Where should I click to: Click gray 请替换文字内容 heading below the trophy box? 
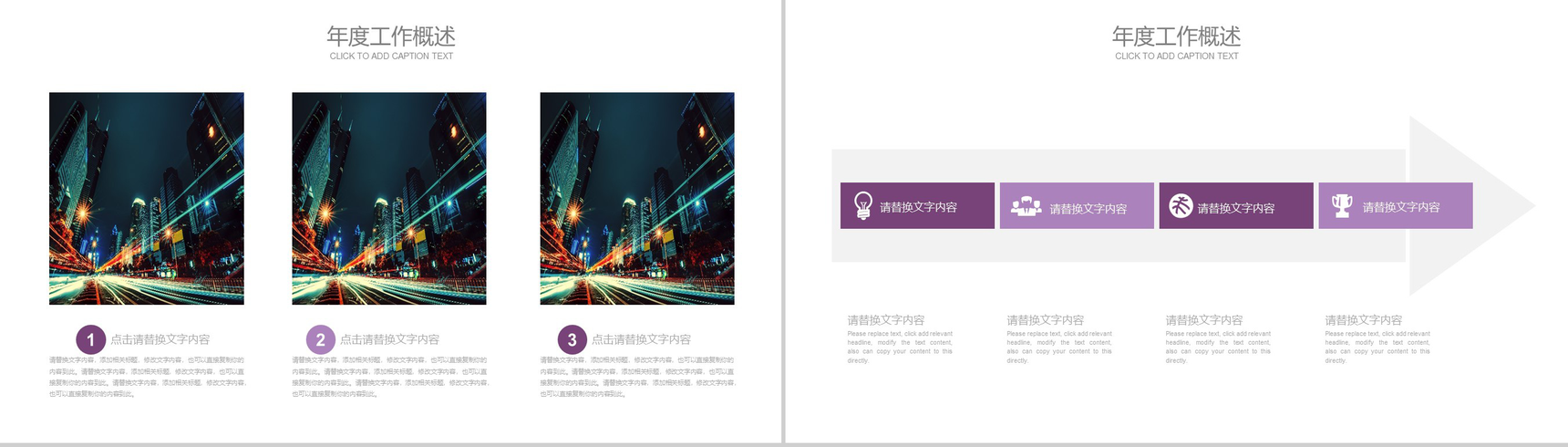(1364, 320)
